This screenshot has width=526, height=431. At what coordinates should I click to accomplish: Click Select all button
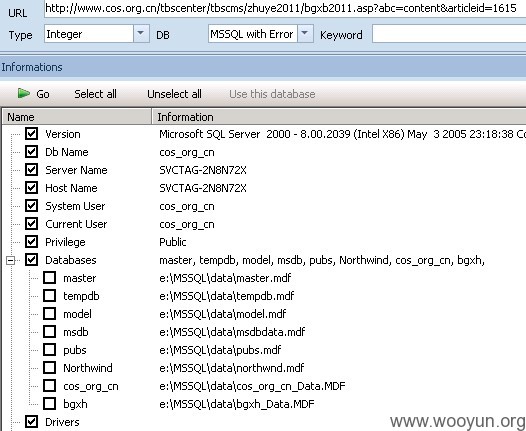click(95, 94)
